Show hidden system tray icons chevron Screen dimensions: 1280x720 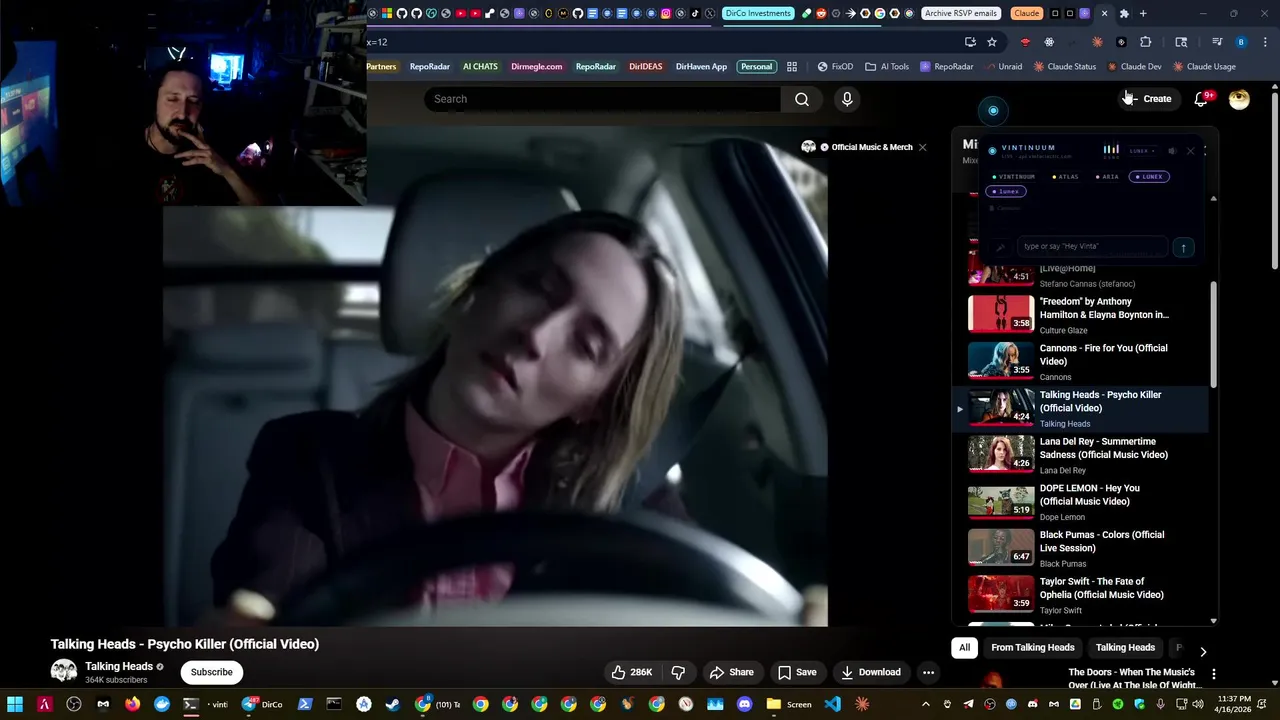click(x=925, y=704)
